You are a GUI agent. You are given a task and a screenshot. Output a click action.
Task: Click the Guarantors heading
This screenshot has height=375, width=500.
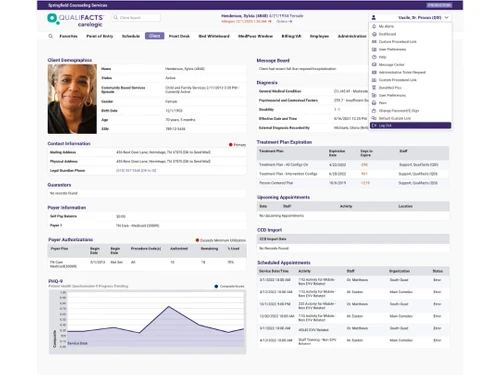pos(59,185)
